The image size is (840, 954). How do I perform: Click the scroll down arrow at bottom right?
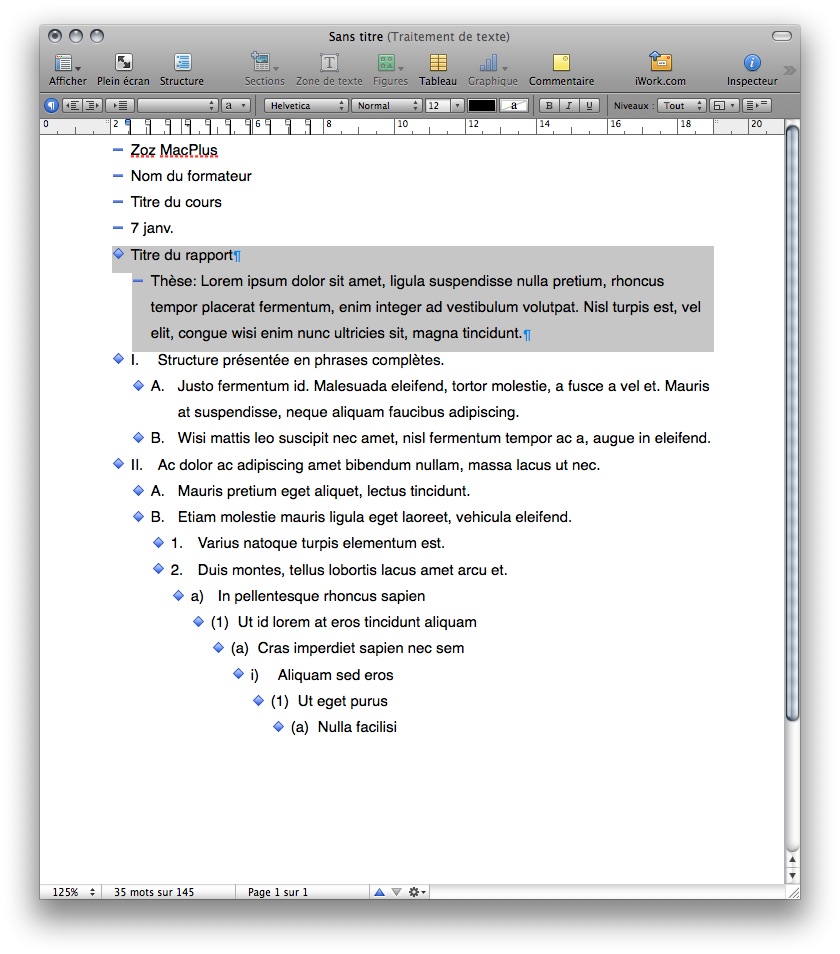point(792,876)
